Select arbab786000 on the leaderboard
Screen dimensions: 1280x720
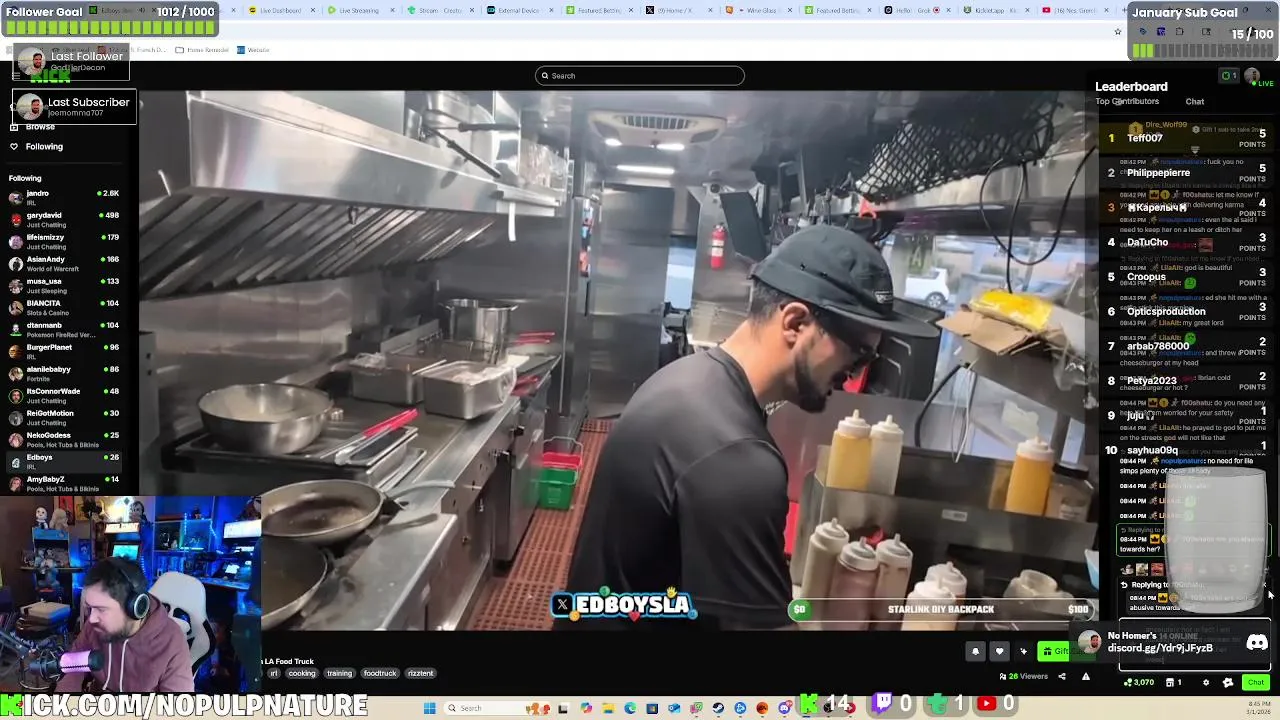click(x=1188, y=346)
